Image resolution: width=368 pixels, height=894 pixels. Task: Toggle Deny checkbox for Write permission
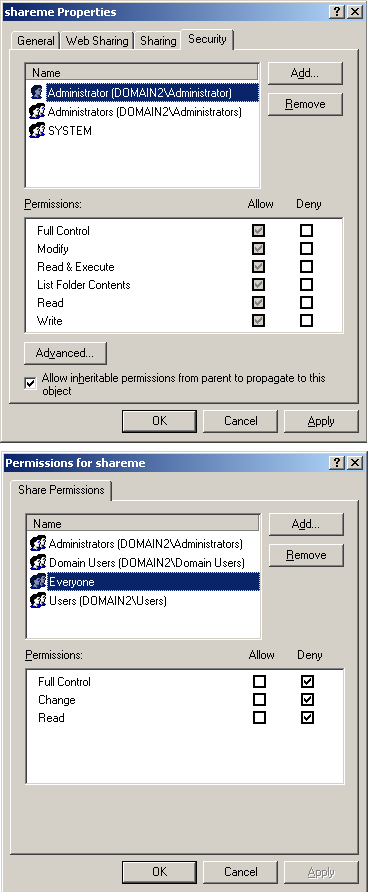click(306, 320)
